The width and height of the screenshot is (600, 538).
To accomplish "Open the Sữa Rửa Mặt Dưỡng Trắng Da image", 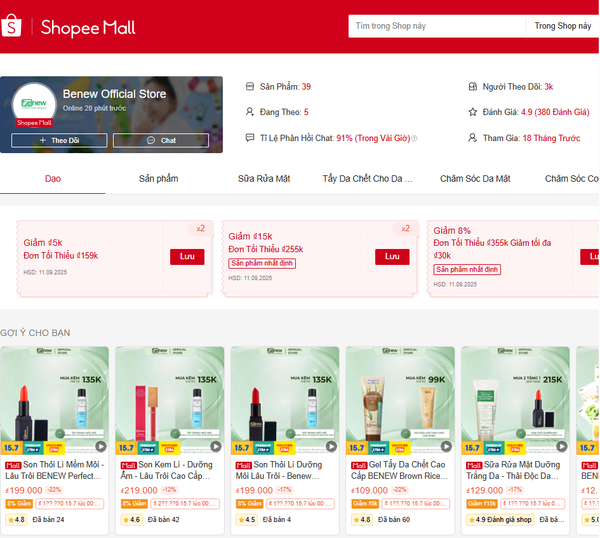I will [x=515, y=401].
